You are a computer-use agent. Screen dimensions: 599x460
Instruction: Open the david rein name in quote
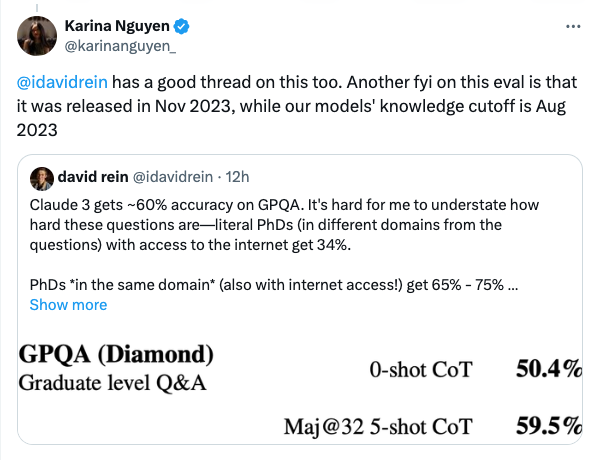click(x=93, y=177)
